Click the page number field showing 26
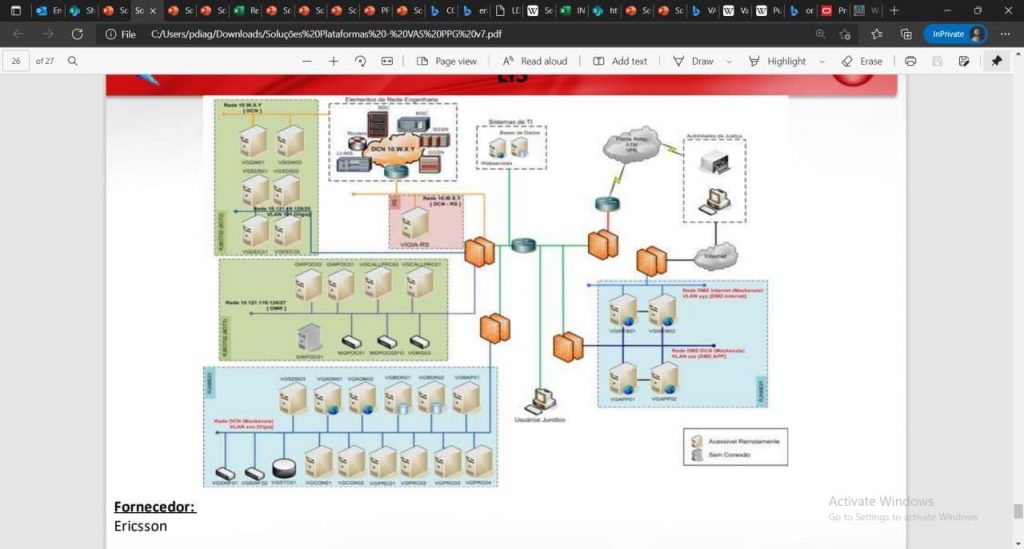This screenshot has height=549, width=1024. (x=16, y=61)
